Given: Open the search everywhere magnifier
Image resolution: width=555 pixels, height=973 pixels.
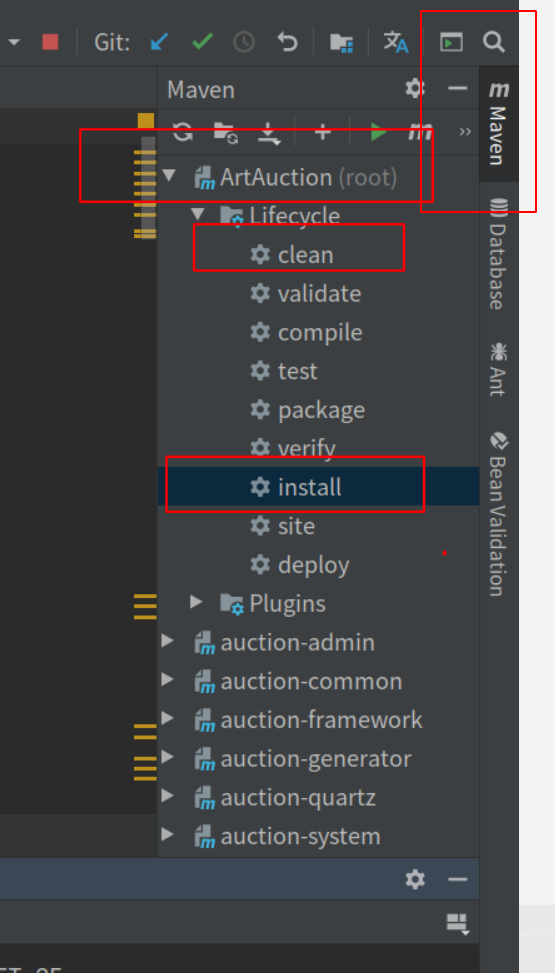Looking at the screenshot, I should click(494, 42).
